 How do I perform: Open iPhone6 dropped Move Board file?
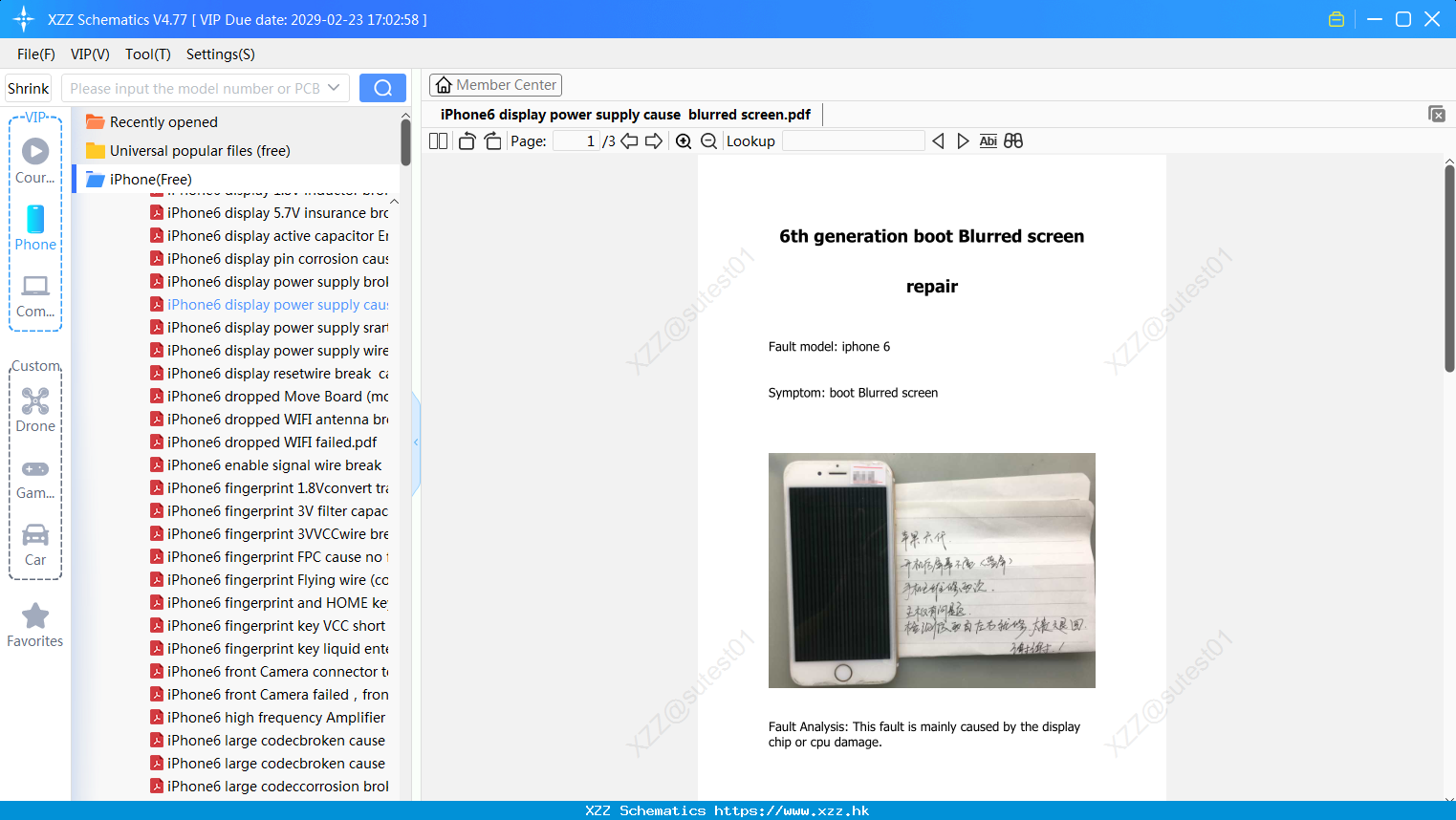270,396
